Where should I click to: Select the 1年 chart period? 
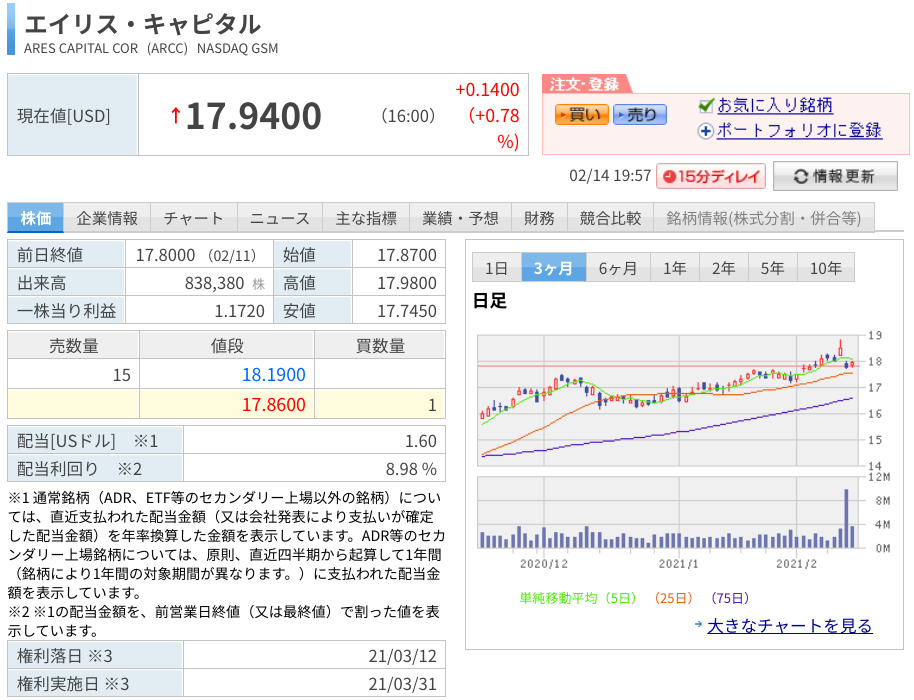(x=674, y=268)
